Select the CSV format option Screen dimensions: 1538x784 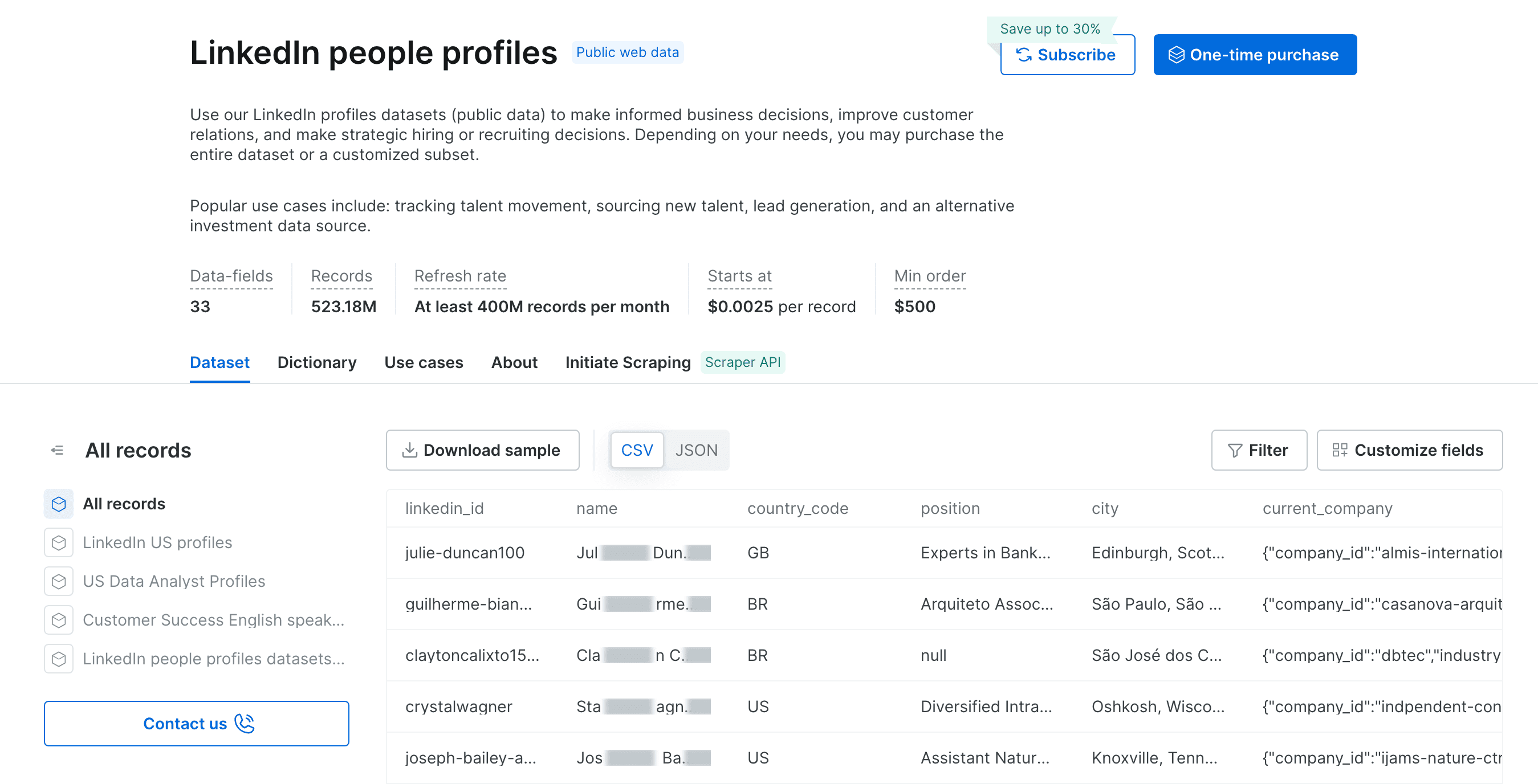[637, 450]
